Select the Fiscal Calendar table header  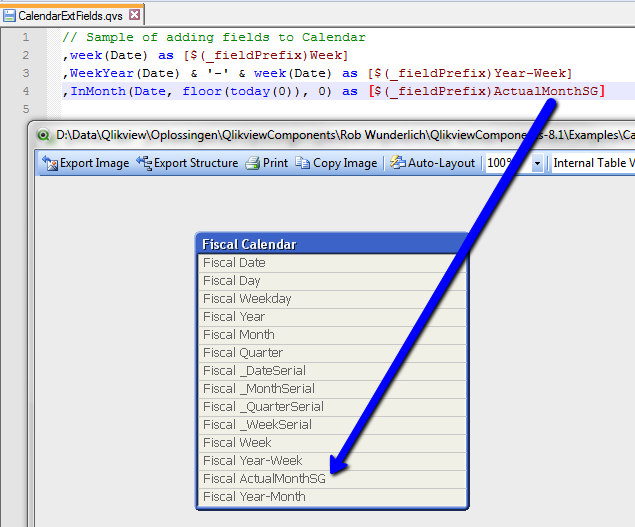click(332, 244)
